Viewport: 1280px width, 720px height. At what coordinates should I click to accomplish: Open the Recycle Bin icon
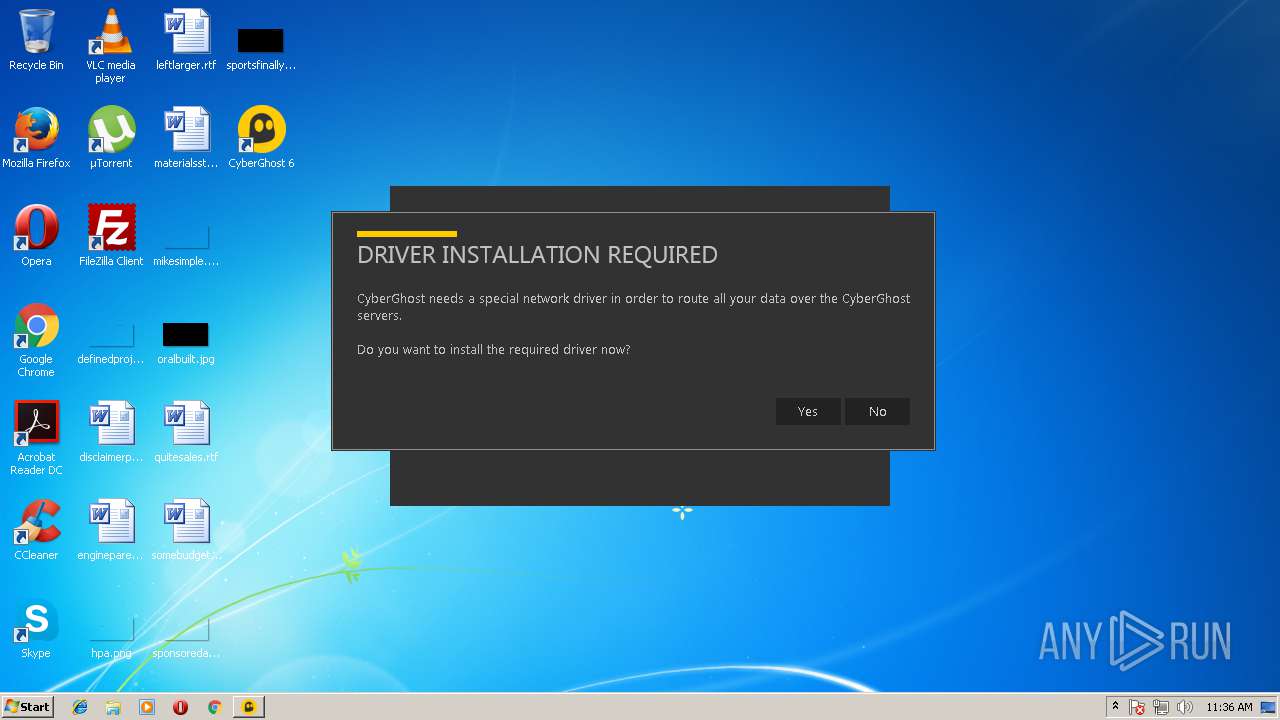36,40
